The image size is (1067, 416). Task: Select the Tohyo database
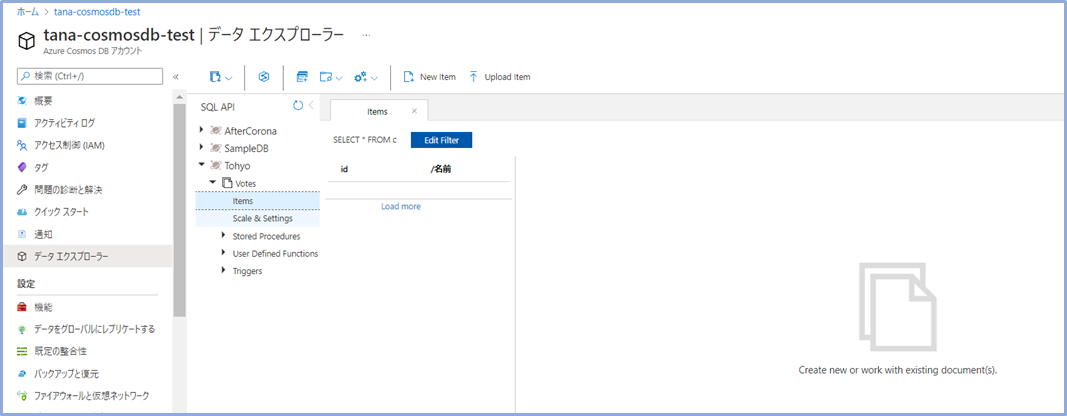237,165
